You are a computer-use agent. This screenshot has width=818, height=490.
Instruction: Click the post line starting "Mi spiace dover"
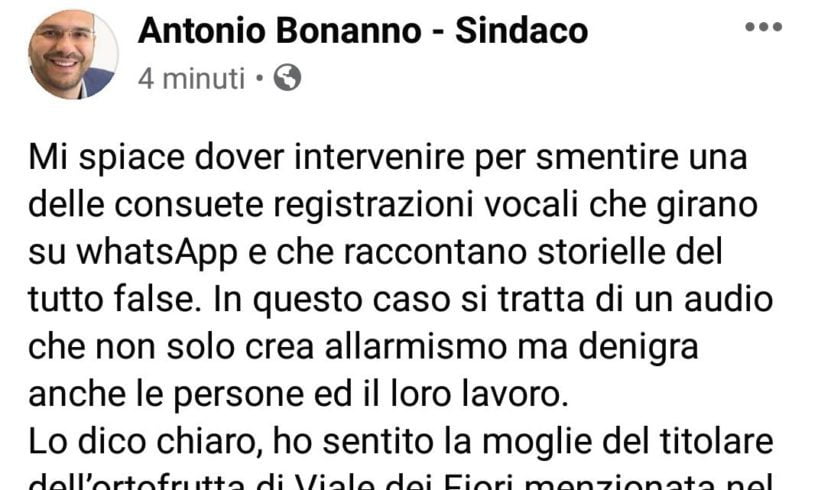coord(388,158)
